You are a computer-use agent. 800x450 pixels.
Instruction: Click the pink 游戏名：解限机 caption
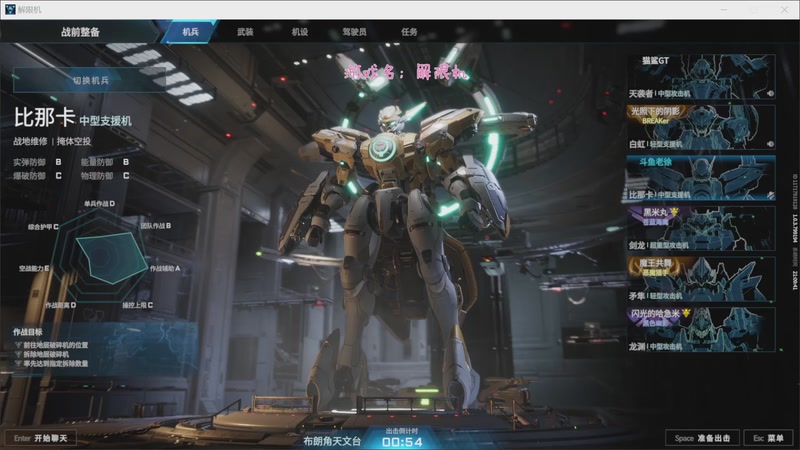[407, 72]
